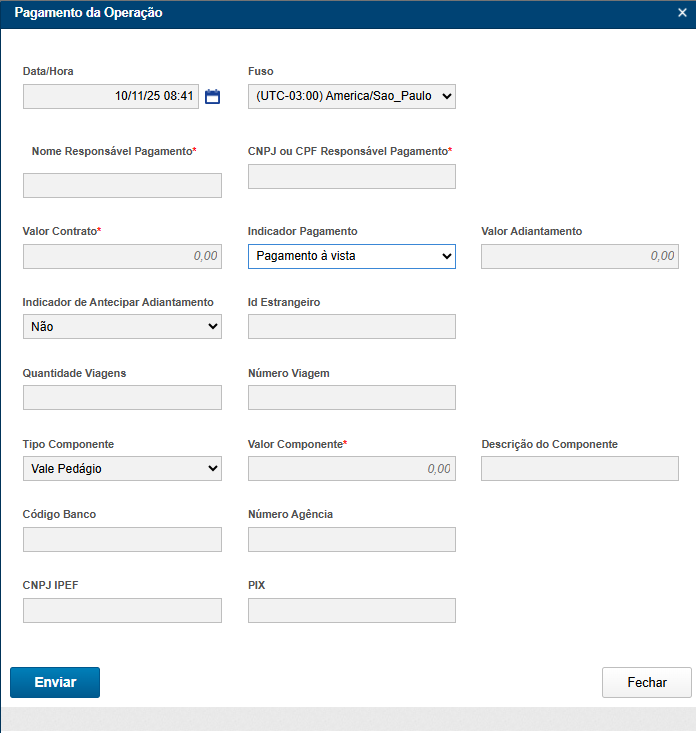The width and height of the screenshot is (696, 733).
Task: Click the CNPJ ou CPF Responsável field
Action: [351, 177]
